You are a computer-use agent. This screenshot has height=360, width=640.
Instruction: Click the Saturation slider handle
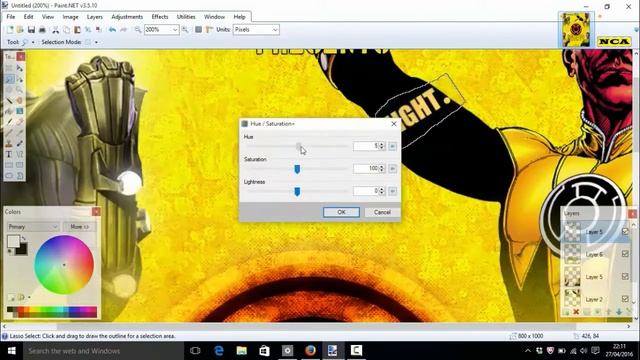click(x=297, y=169)
